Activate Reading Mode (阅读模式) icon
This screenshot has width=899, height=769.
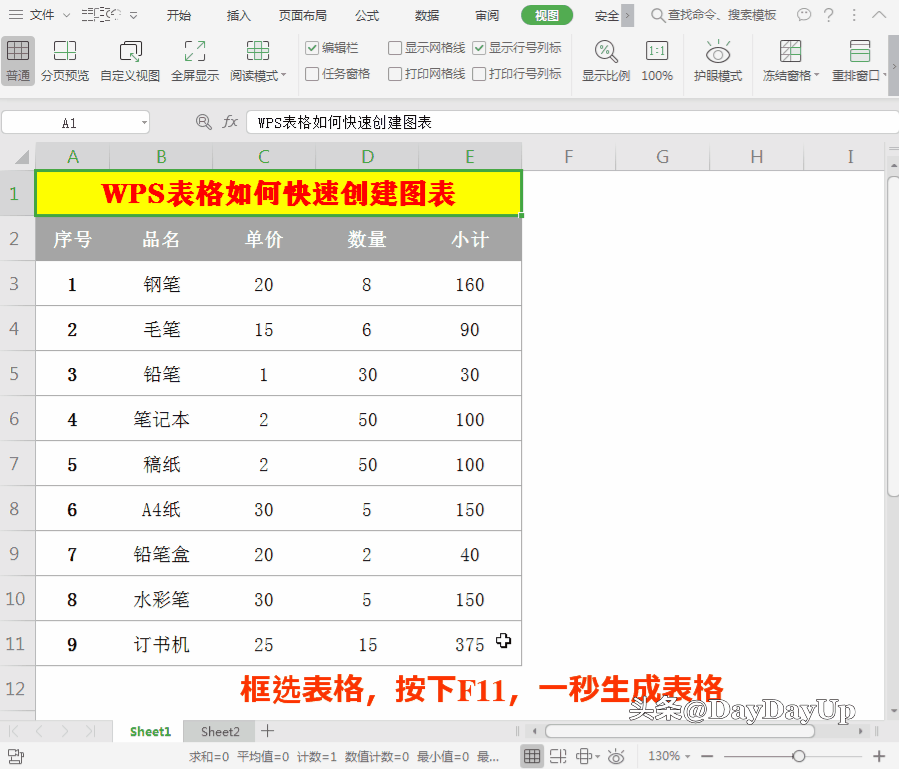pos(257,52)
